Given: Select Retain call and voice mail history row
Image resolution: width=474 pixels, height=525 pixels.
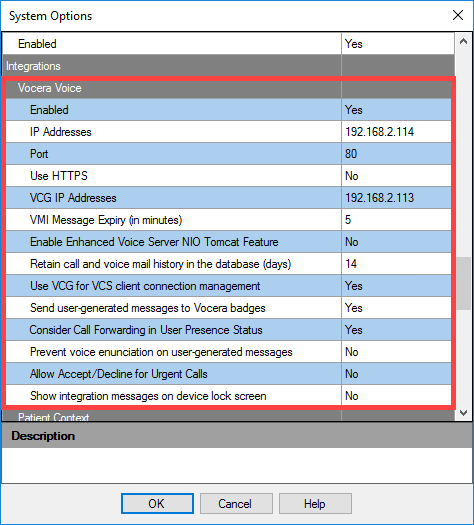Looking at the screenshot, I should pyautogui.click(x=161, y=264).
